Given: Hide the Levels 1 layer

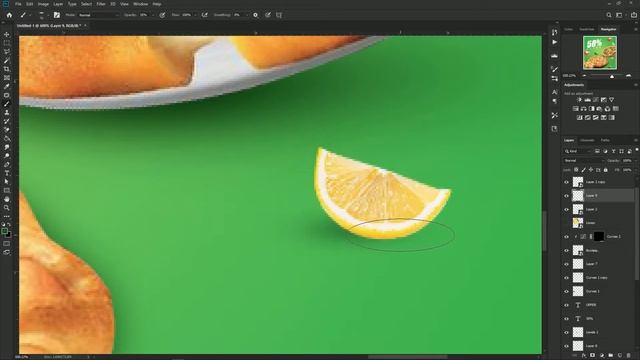Looking at the screenshot, I should coord(566,332).
